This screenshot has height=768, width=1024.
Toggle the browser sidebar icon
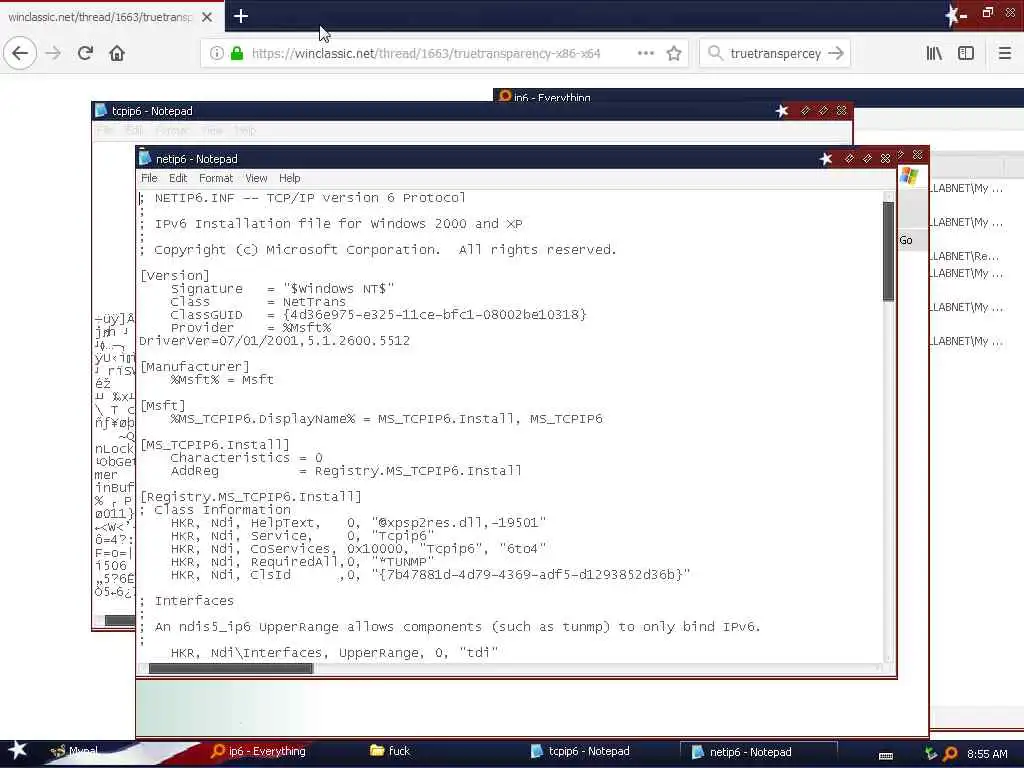(966, 53)
